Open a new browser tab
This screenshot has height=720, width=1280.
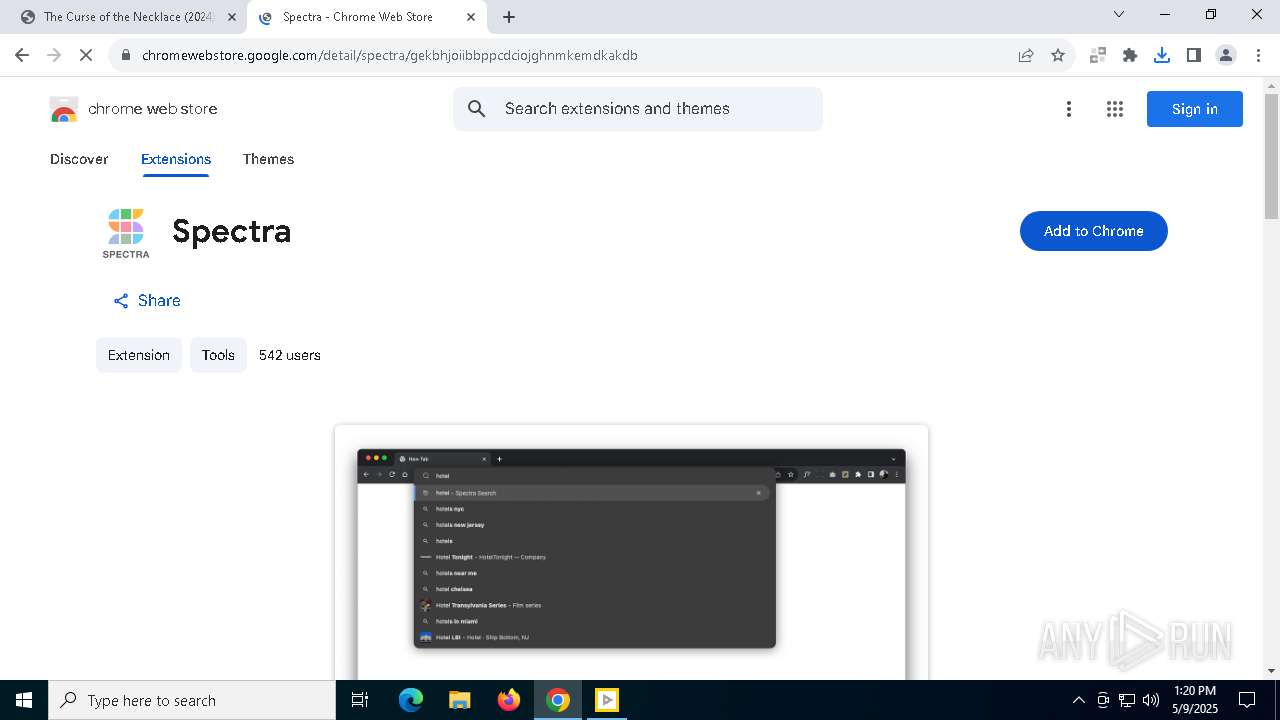coord(509,17)
